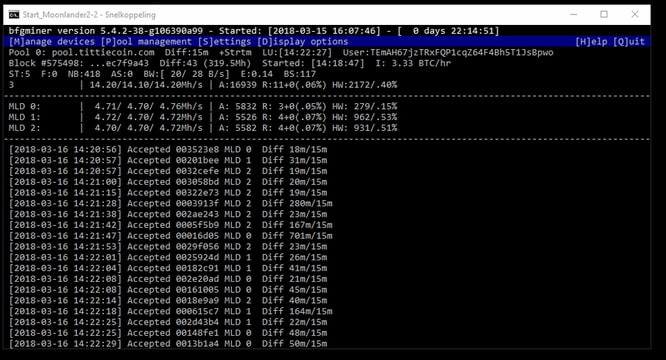Screen dimensions: 666x360
Task: Open the [M]anage devices menu
Action: 52,42
